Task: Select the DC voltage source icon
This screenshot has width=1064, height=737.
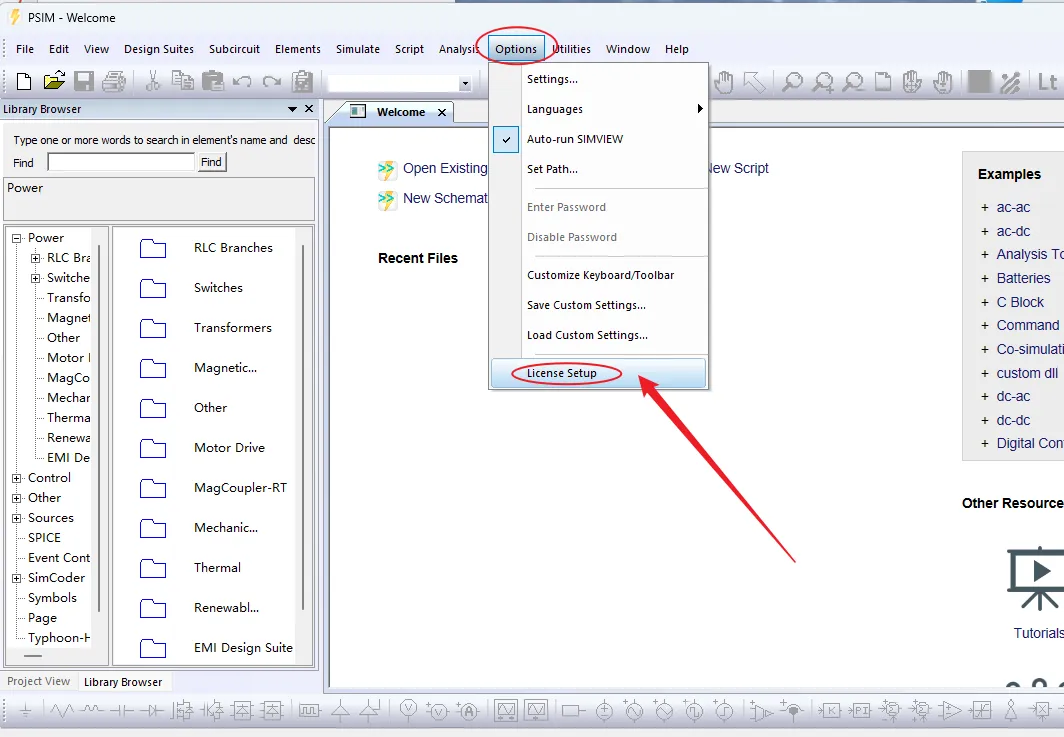Action: (604, 711)
